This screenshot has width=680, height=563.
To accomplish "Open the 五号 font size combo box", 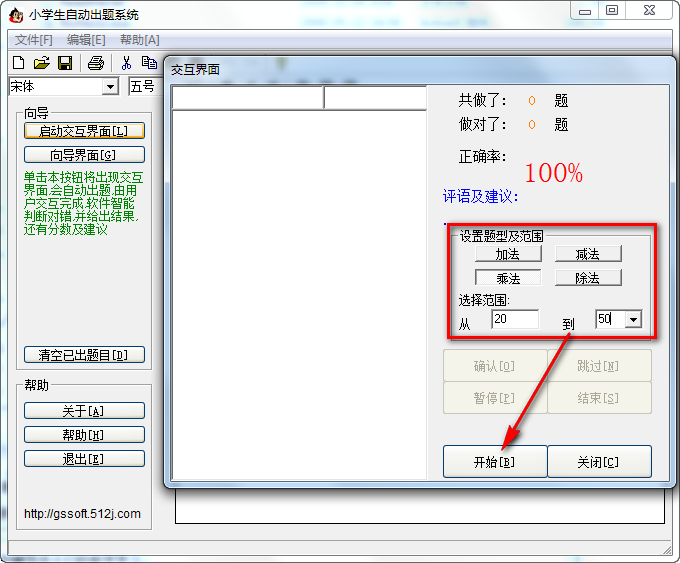I will (146, 86).
